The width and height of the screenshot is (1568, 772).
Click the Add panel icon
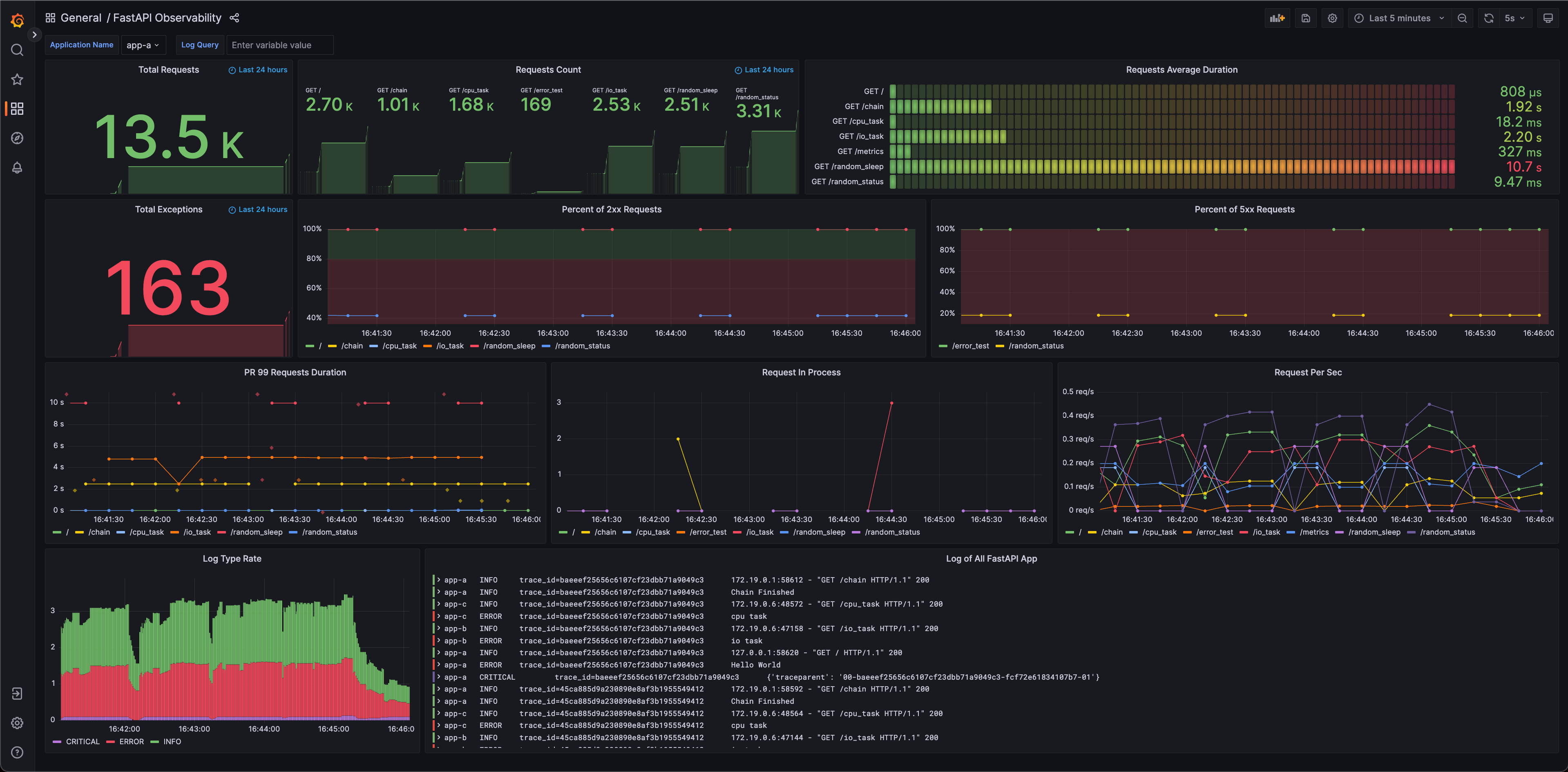coord(1277,18)
